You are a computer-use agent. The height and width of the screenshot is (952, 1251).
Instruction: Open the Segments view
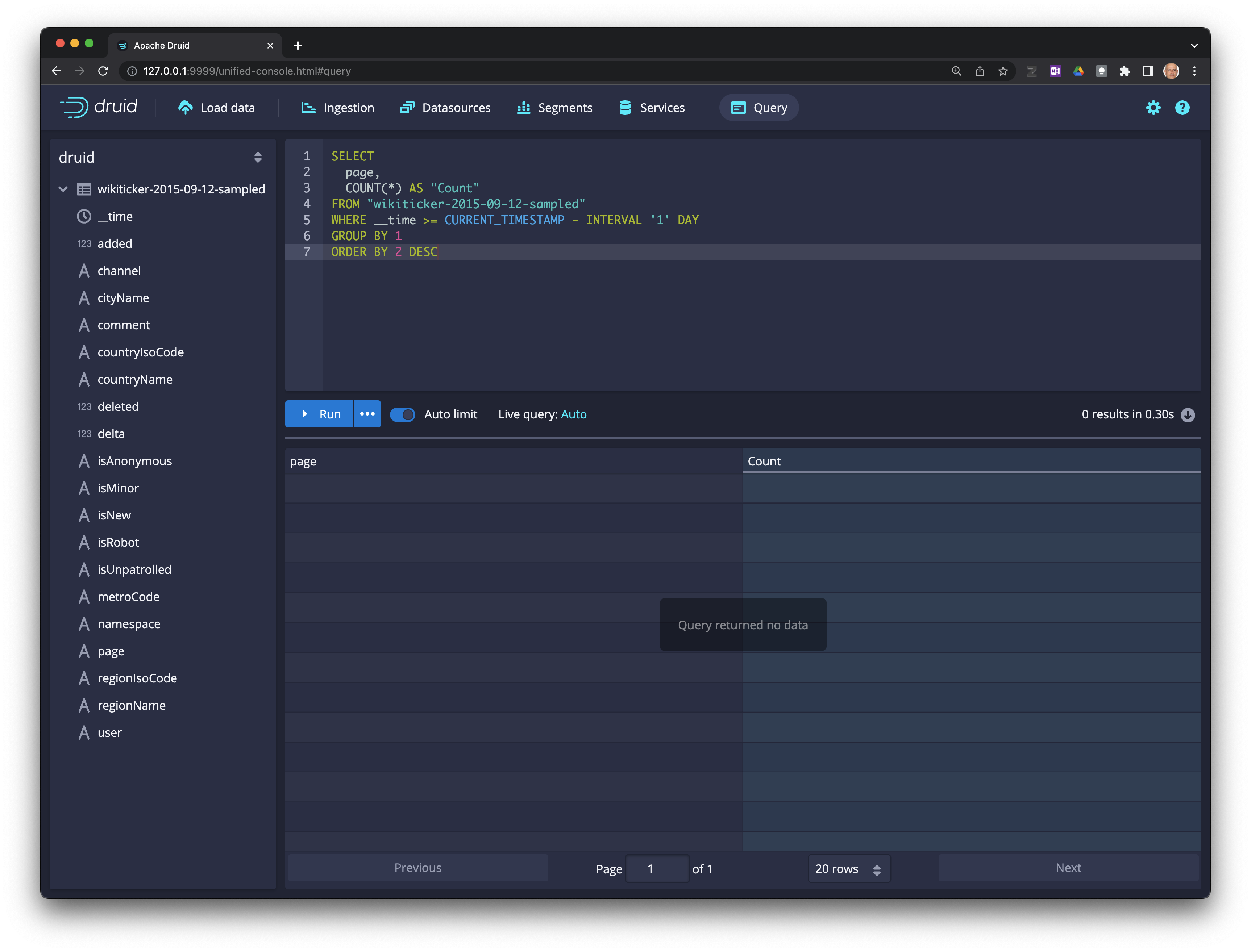[554, 108]
